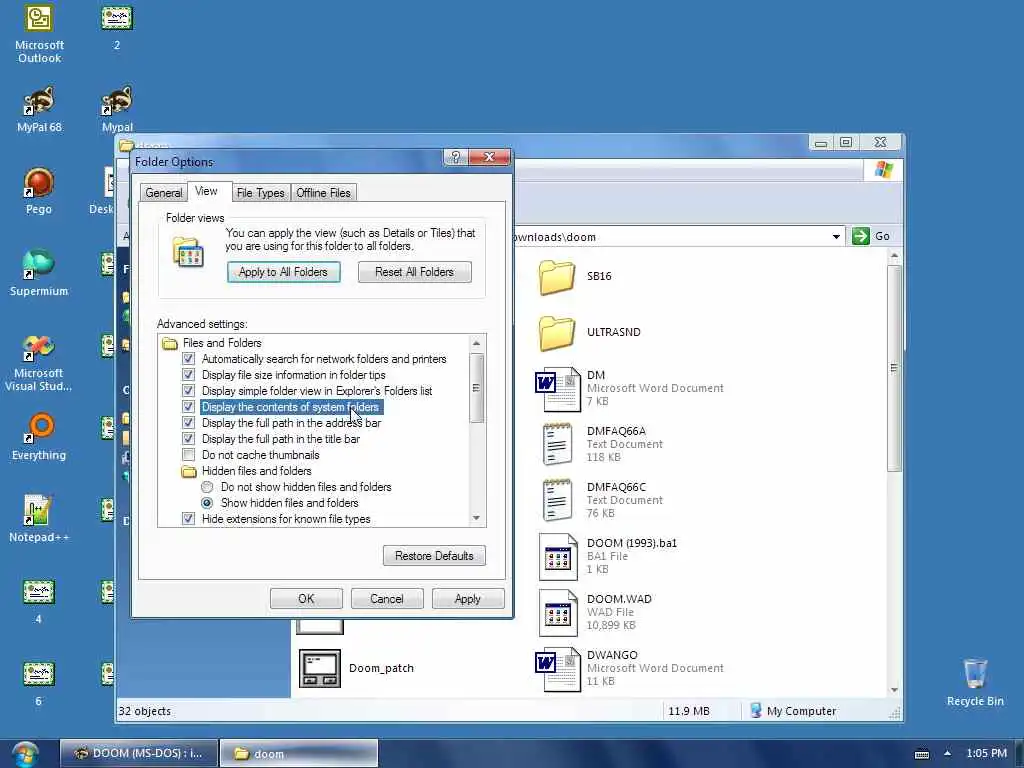Select the DOOM.WAD file icon

[558, 613]
